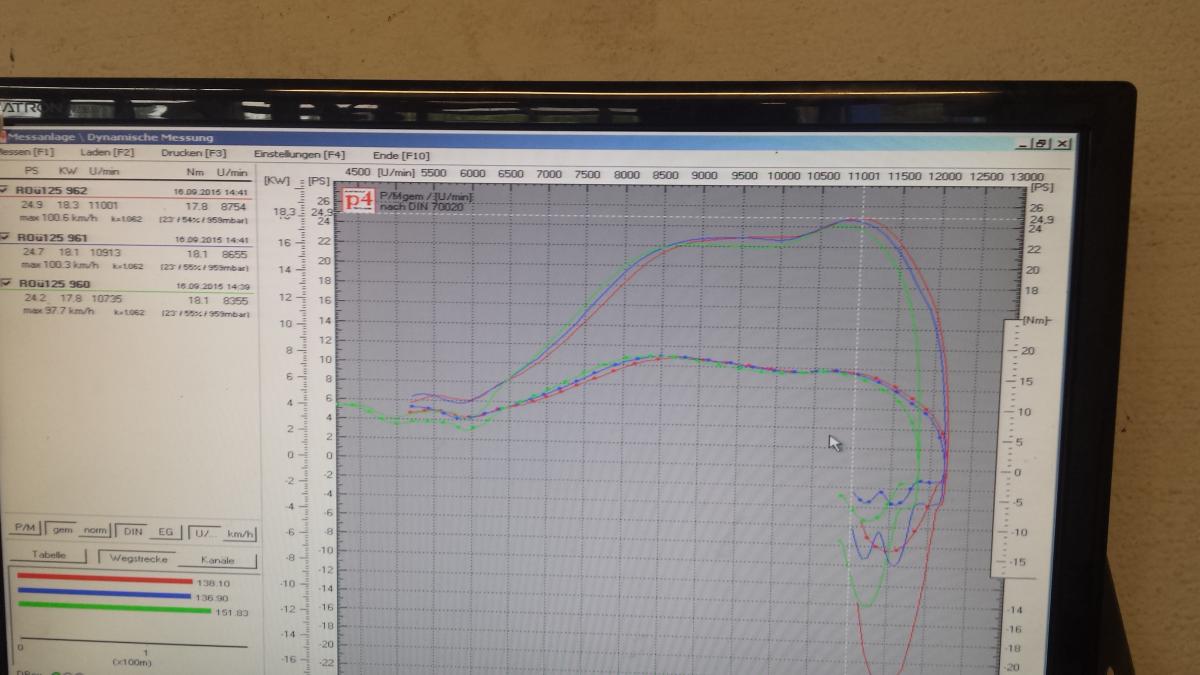Viewport: 1200px width, 675px height.
Task: Select the EG correction standard
Action: [165, 533]
